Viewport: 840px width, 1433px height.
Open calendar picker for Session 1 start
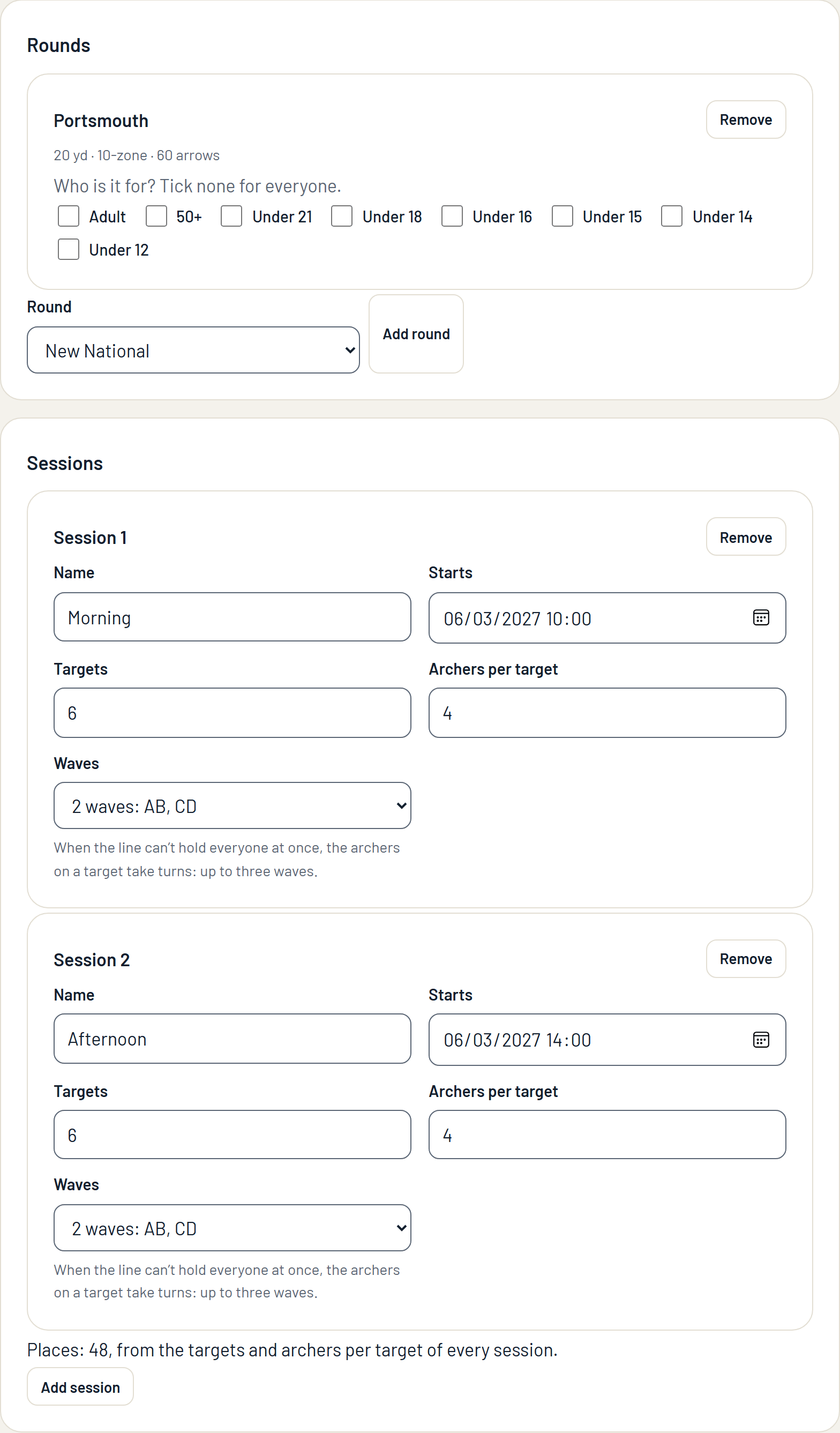pos(760,617)
